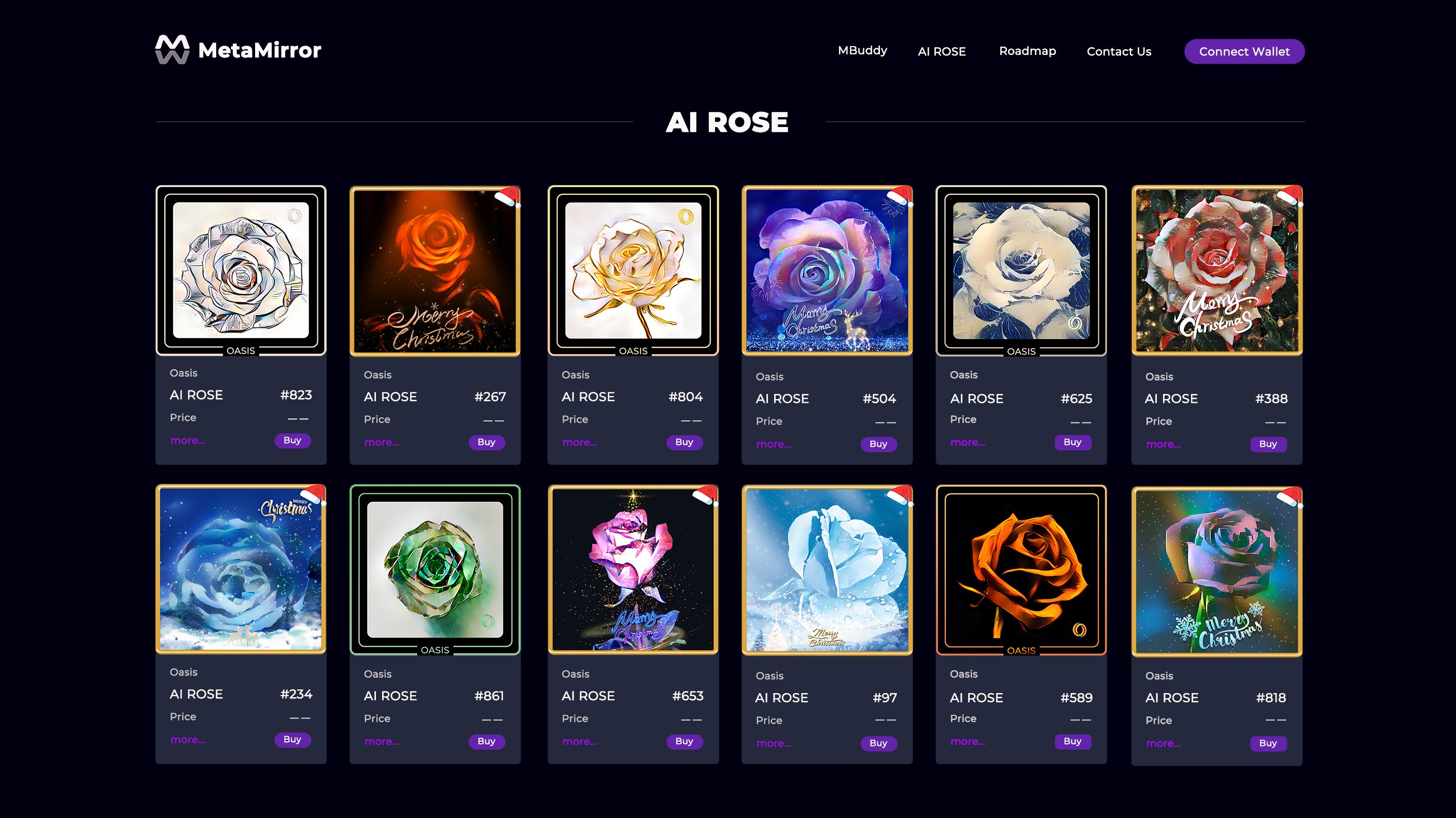The height and width of the screenshot is (818, 1456).
Task: Select the golden rose #804 thumbnail
Action: coord(633,271)
